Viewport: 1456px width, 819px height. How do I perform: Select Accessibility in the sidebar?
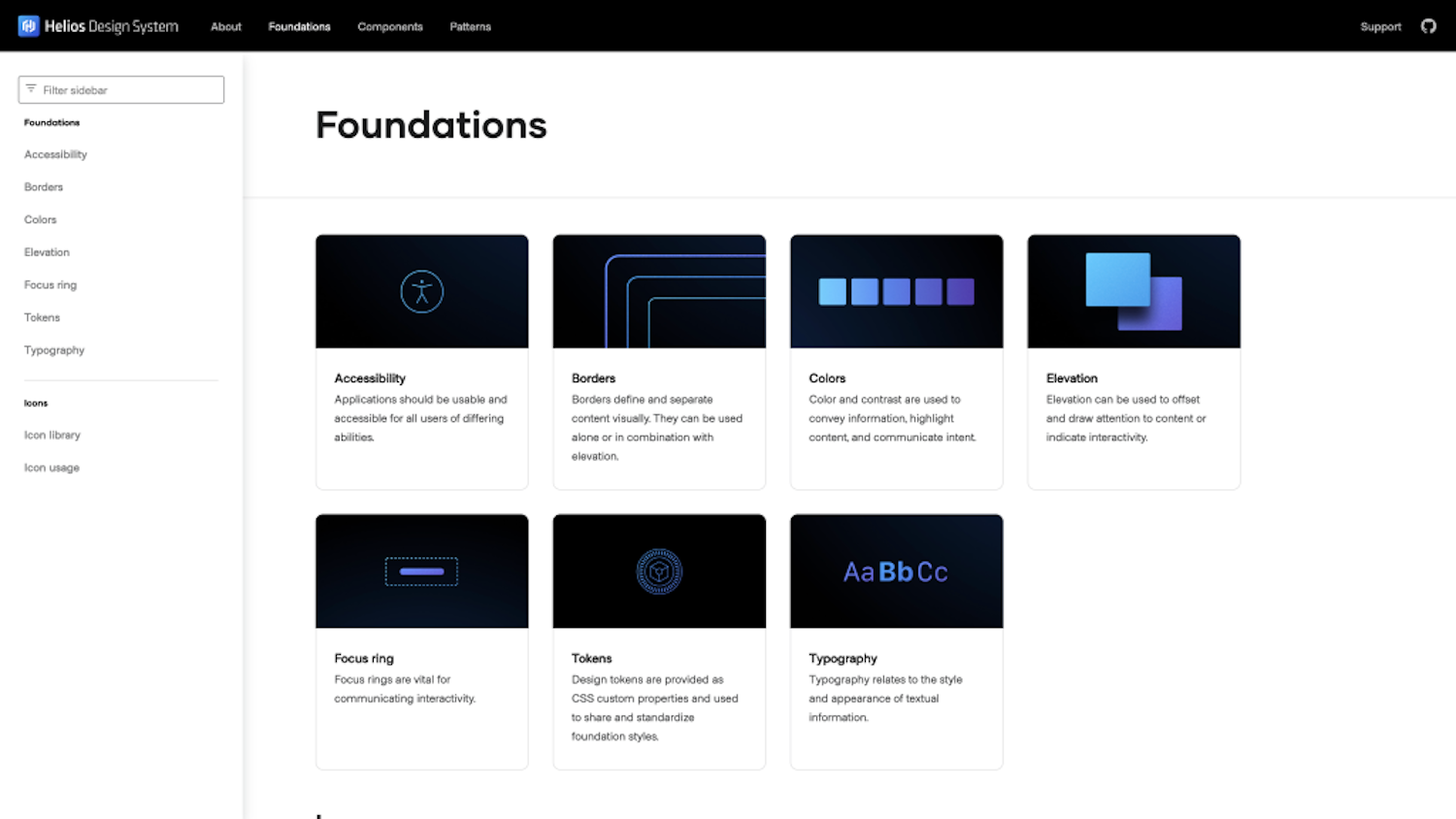coord(55,154)
